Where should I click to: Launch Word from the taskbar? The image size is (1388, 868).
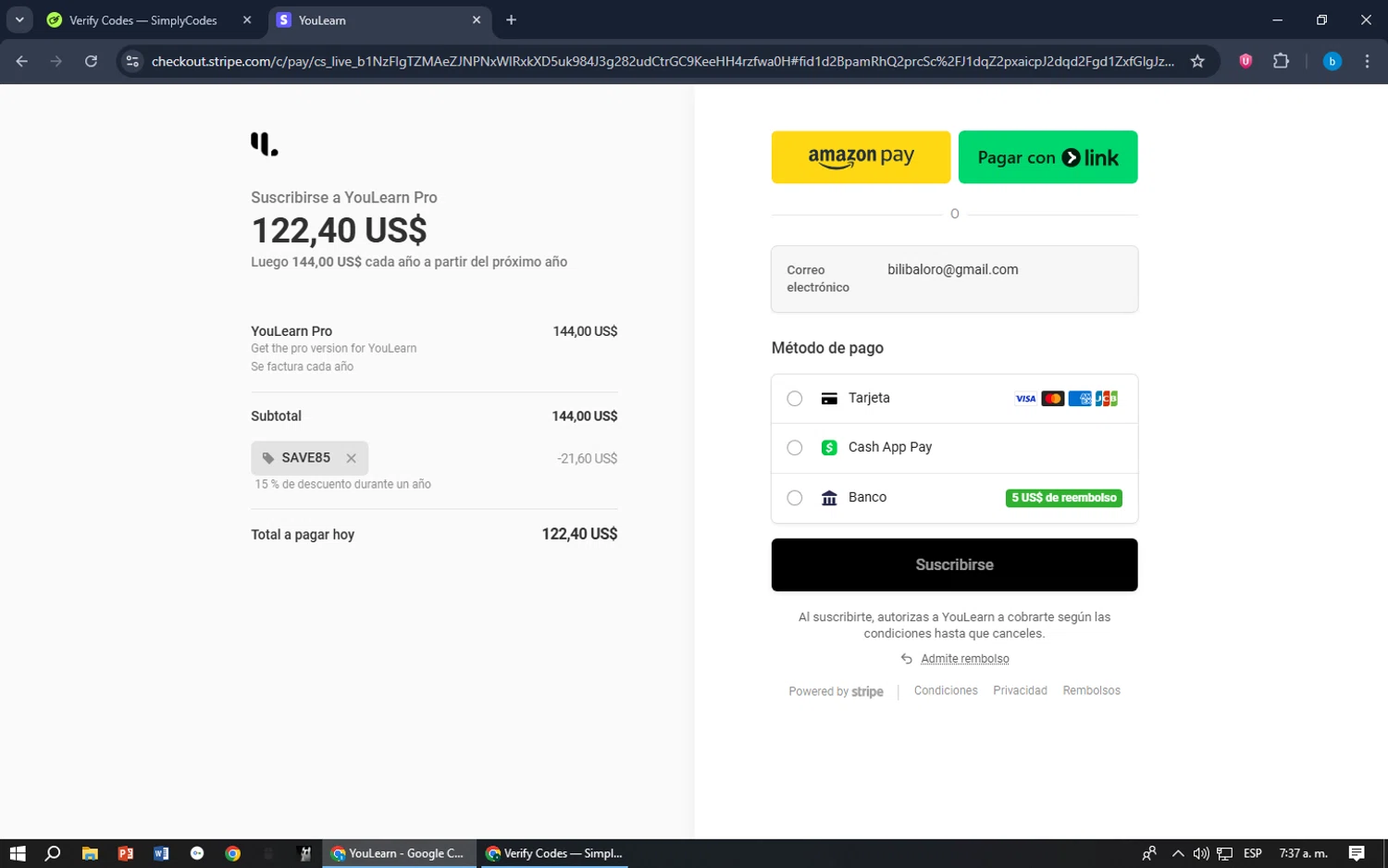[161, 853]
